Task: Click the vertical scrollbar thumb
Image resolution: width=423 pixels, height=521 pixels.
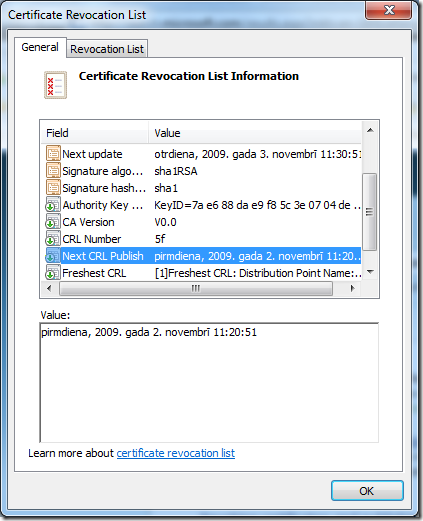Action: [x=370, y=212]
